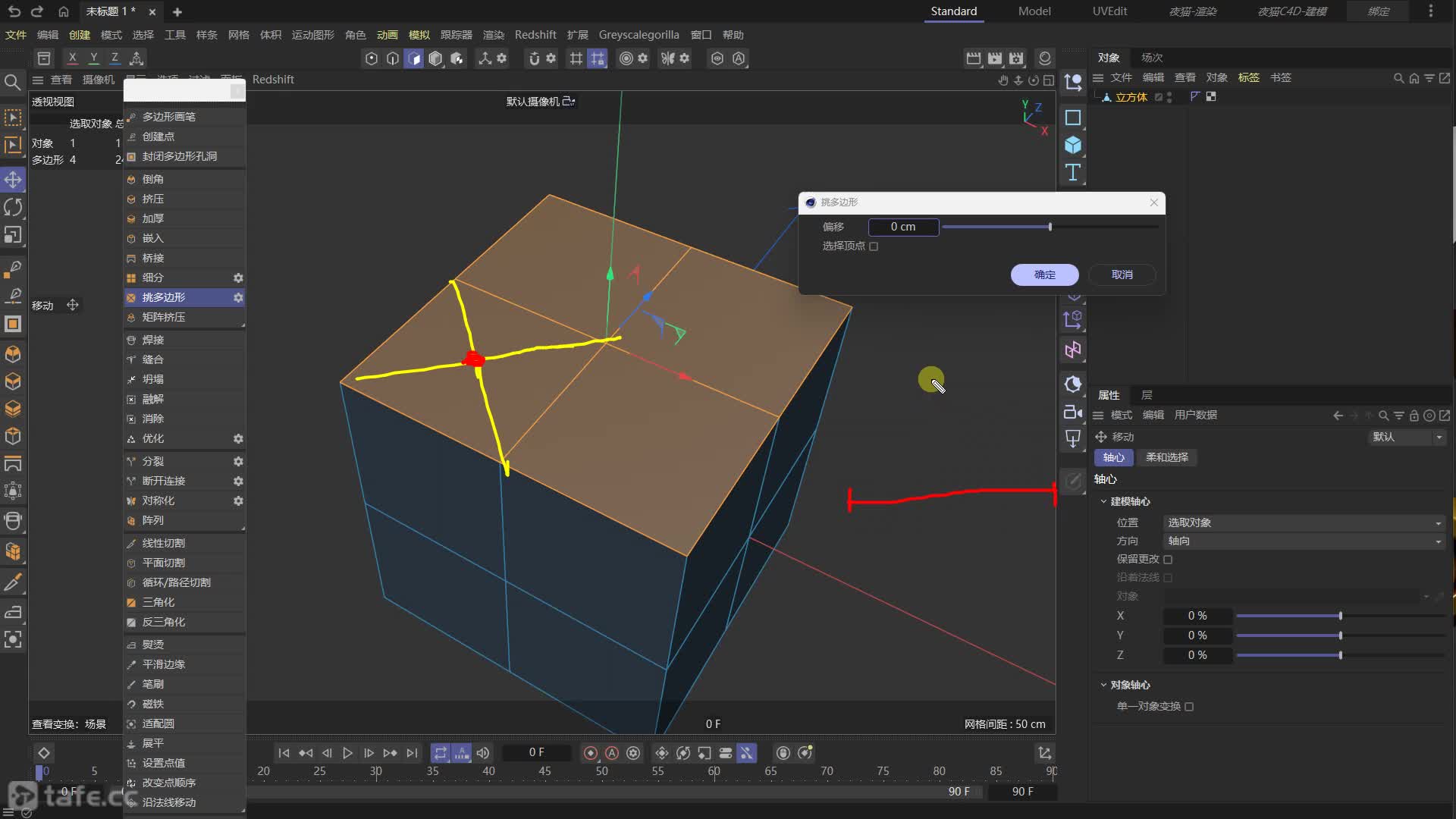
Task: Click the Record Keyframe icon
Action: (x=591, y=753)
